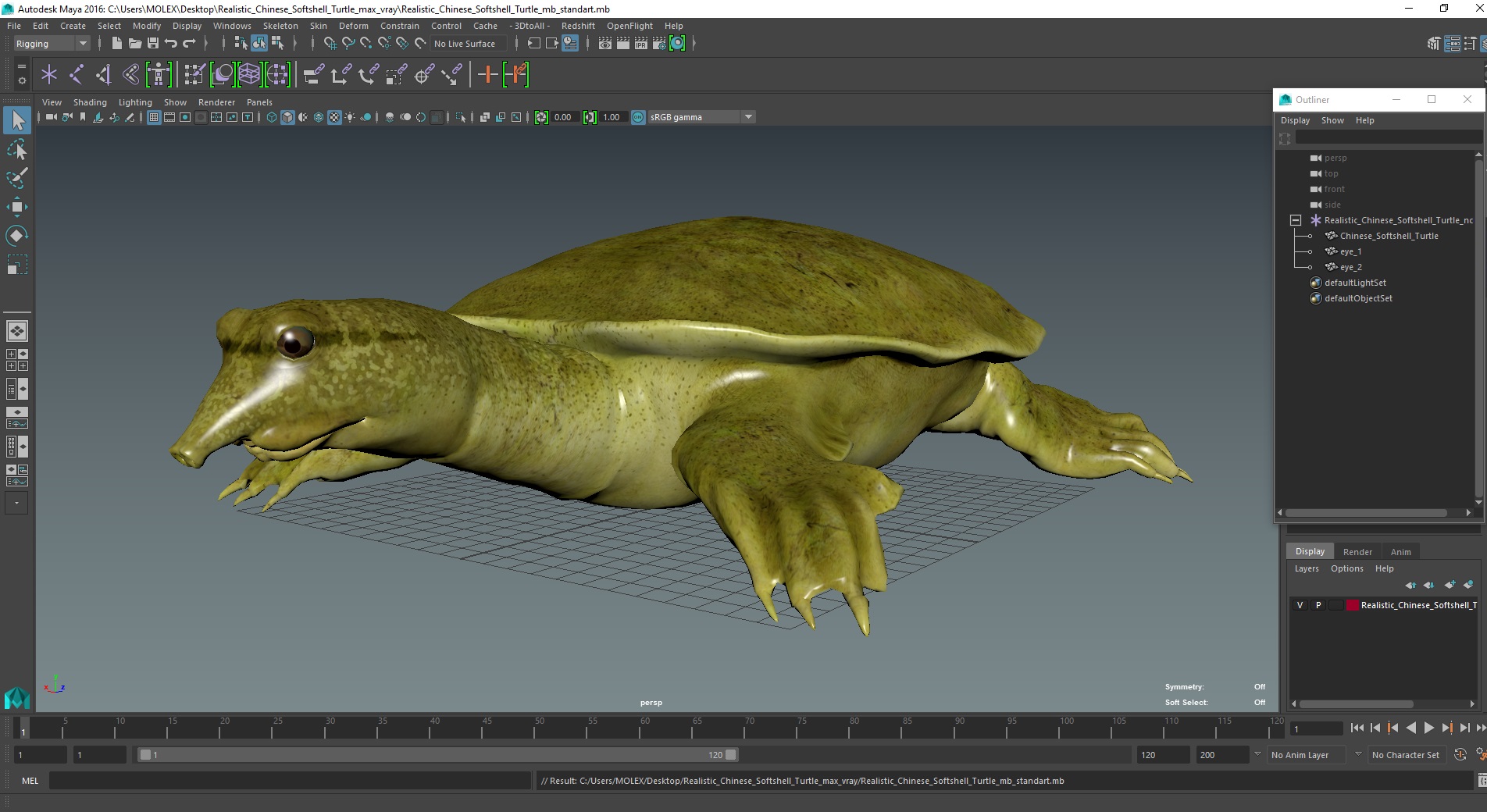Click the IPR render icon

(641, 44)
